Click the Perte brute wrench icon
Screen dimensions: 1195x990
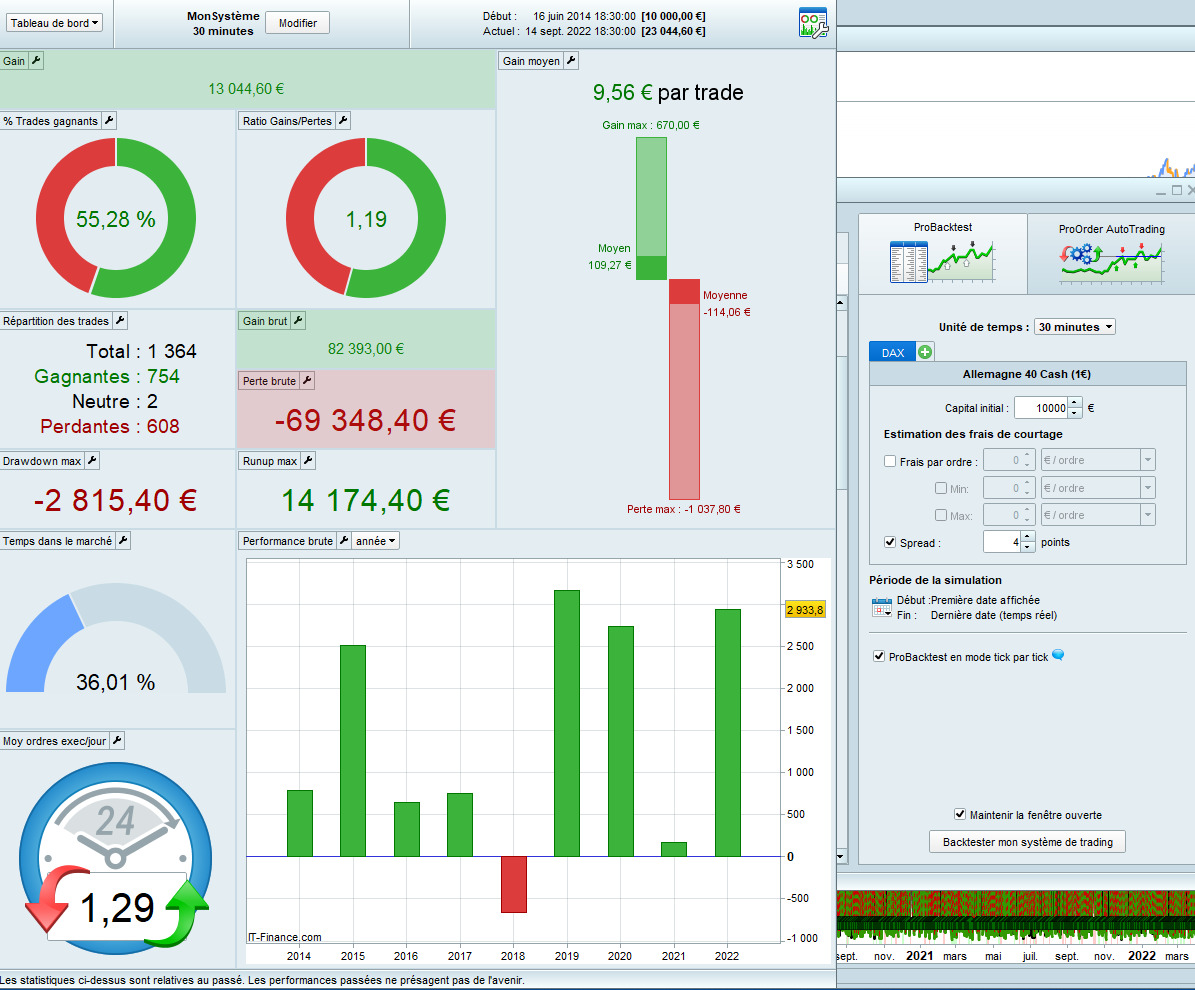pos(307,380)
